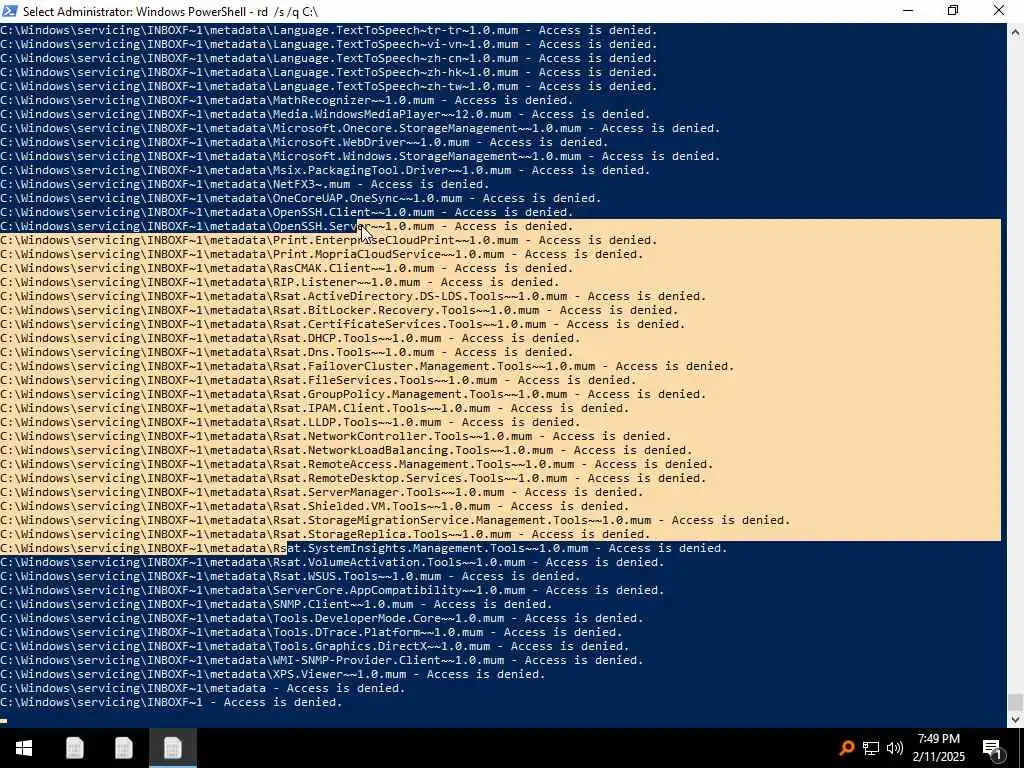Click the Tools.DeveloperMode.Core line
The image size is (1024, 768).
click(321, 618)
